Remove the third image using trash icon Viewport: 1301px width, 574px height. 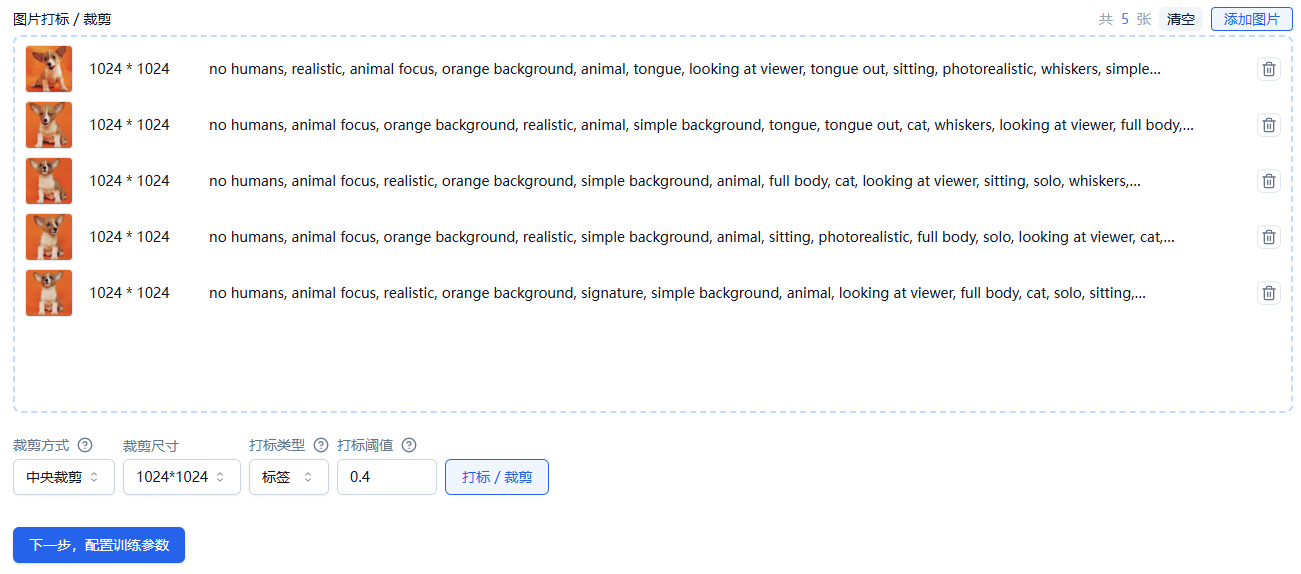click(1268, 181)
